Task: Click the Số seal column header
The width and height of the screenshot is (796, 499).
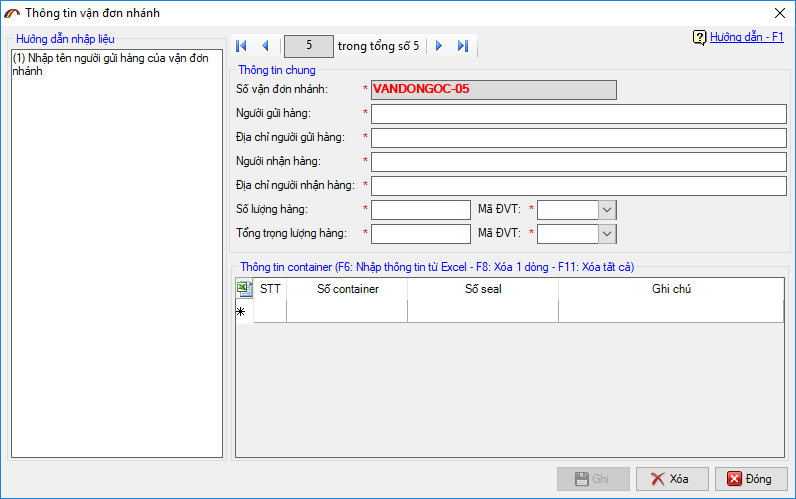Action: point(483,289)
